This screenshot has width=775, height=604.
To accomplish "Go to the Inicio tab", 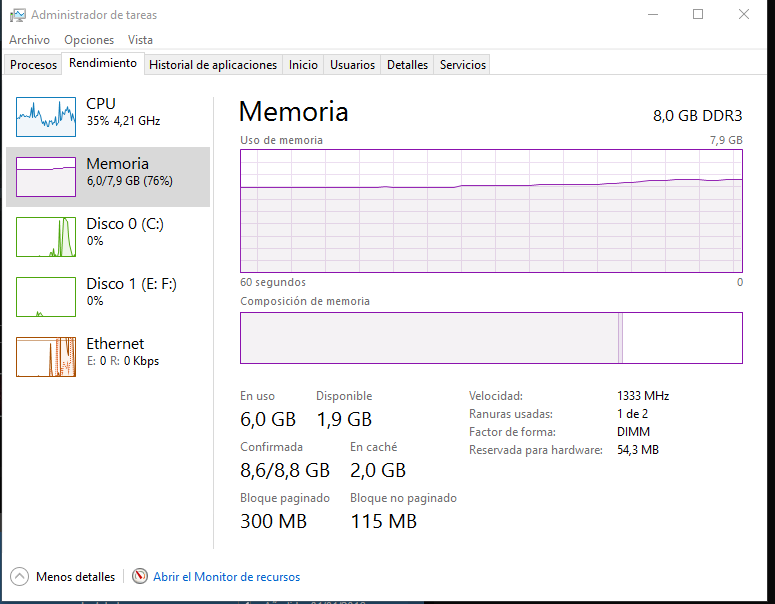I will tap(303, 65).
